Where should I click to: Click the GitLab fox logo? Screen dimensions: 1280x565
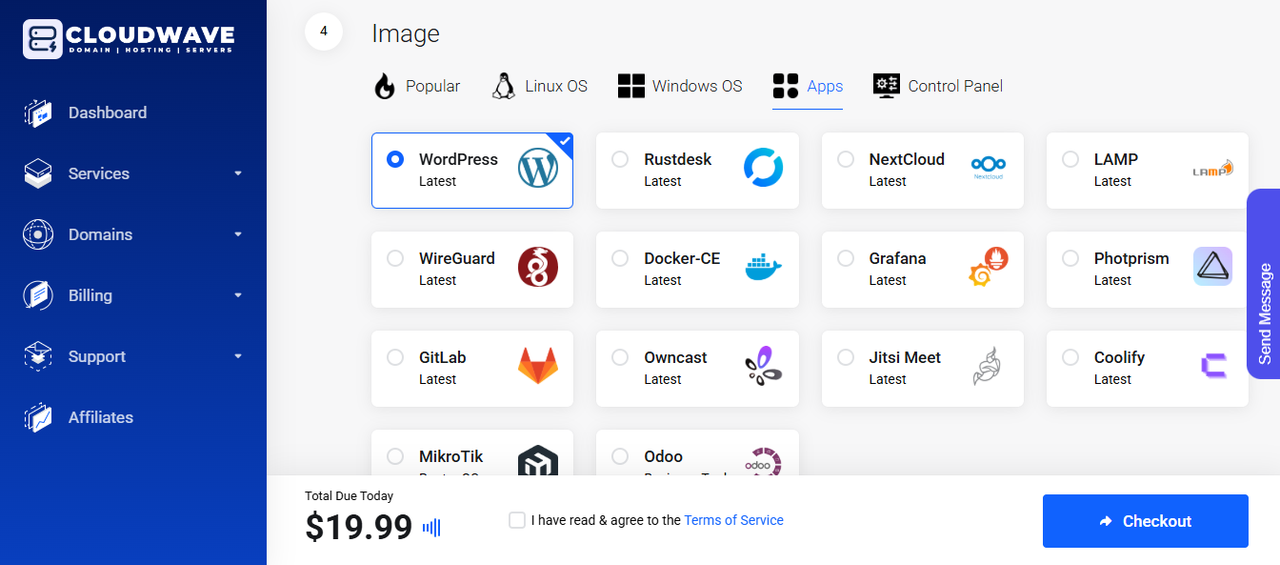point(538,366)
